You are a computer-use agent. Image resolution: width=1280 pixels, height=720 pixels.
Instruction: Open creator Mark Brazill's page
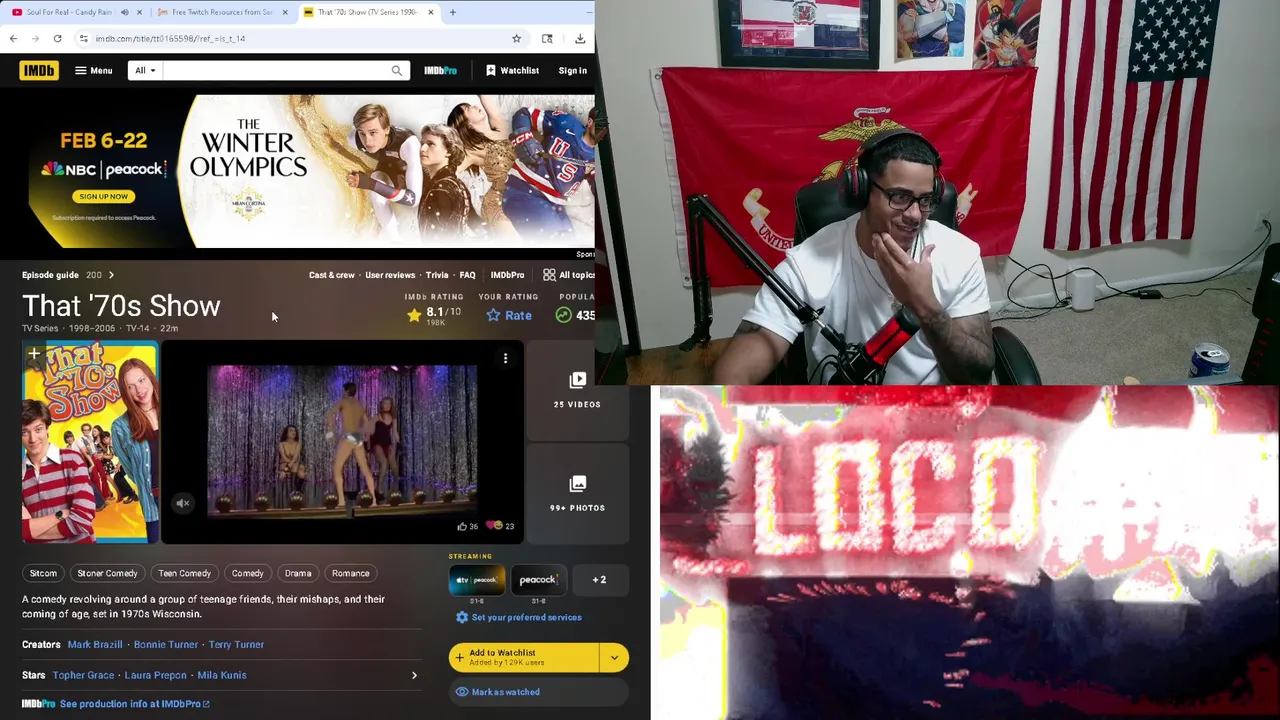pyautogui.click(x=95, y=645)
